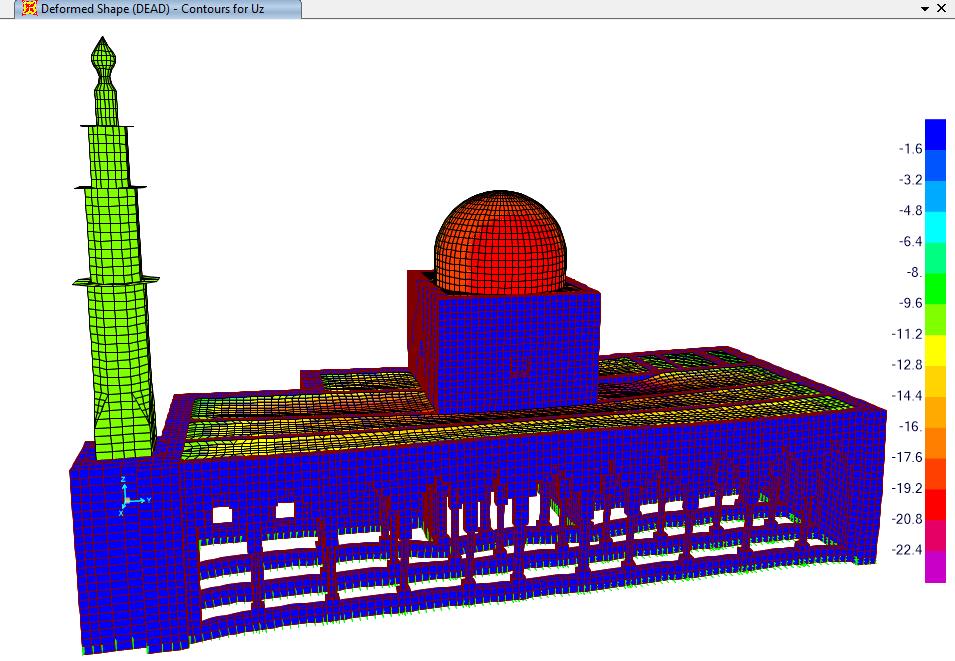Click the XYZ global axes triad
Viewport: 955px width, 661px height.
tap(128, 495)
